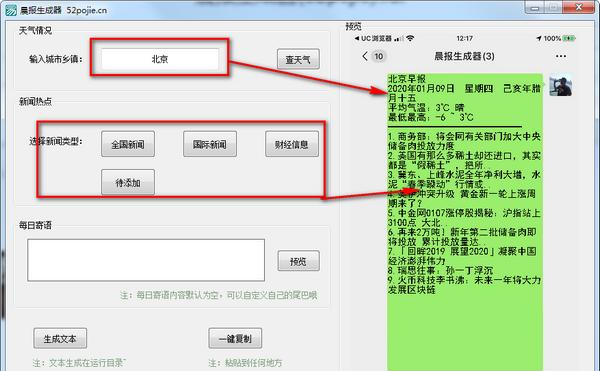Click the battery icon in phone status bar
This screenshot has width=600, height=371.
point(569,38)
